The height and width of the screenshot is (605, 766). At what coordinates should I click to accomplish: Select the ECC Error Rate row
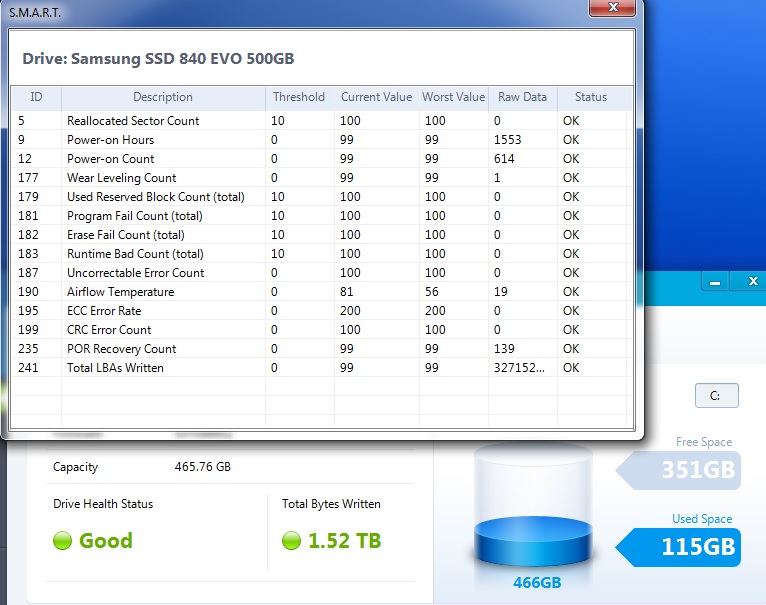click(319, 311)
